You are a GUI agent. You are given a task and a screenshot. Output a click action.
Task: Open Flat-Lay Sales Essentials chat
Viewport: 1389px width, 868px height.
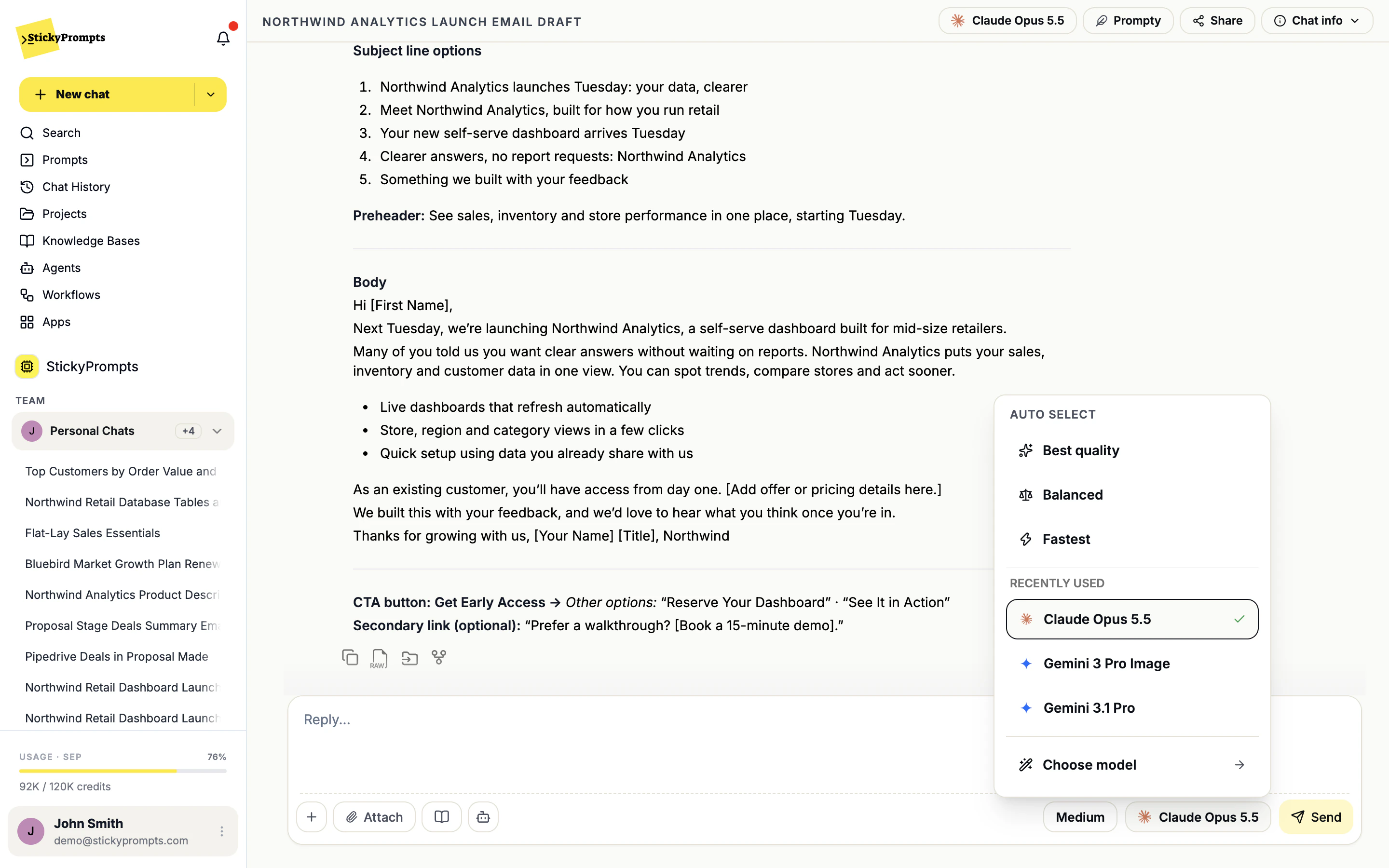pos(93,533)
